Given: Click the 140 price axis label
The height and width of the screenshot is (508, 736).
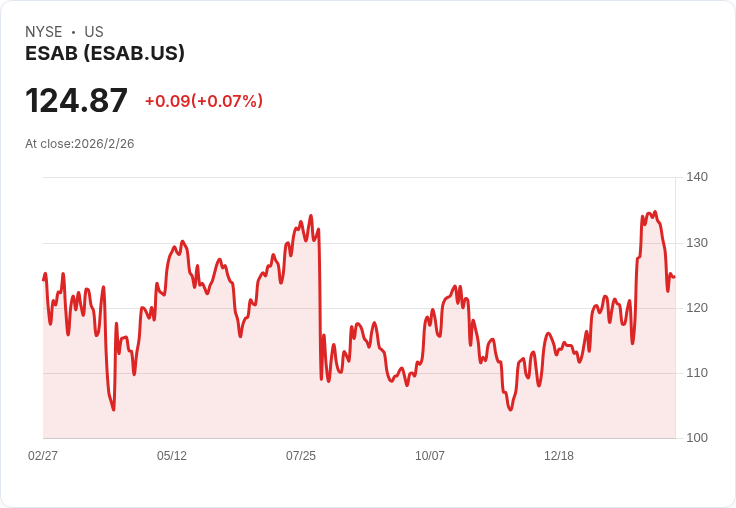Looking at the screenshot, I should pos(697,177).
